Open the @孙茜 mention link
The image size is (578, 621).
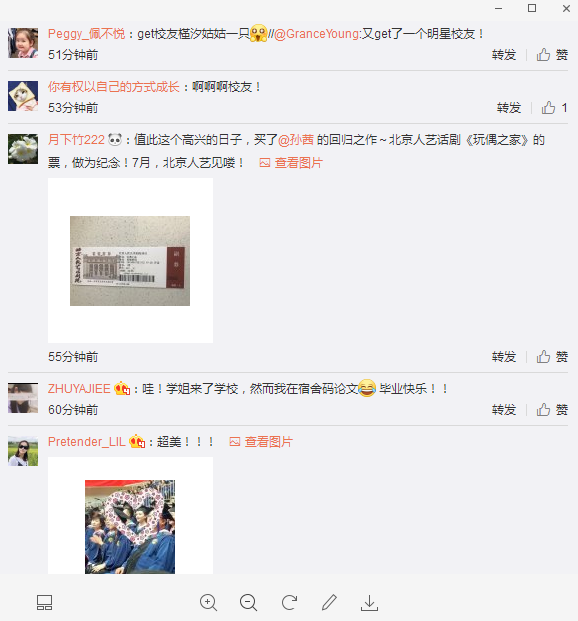(296, 140)
